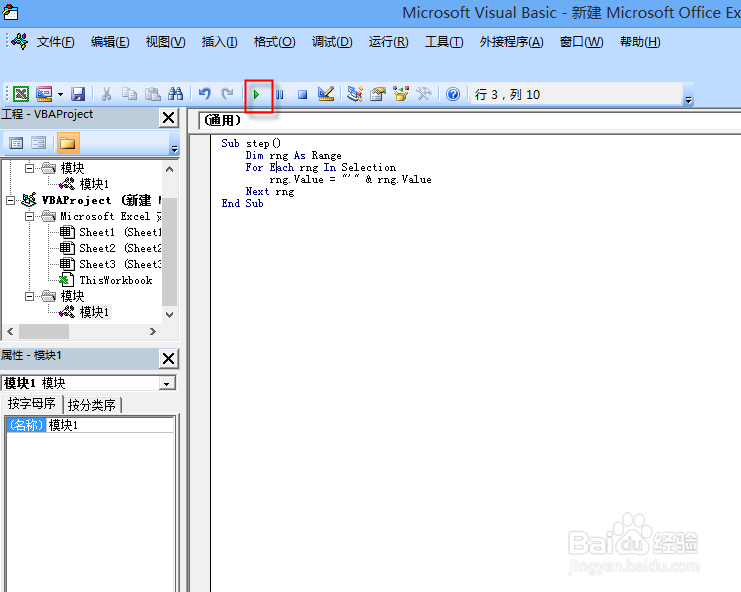741x592 pixels.
Task: Collapse the lower 模块 folder node
Action: (29, 296)
